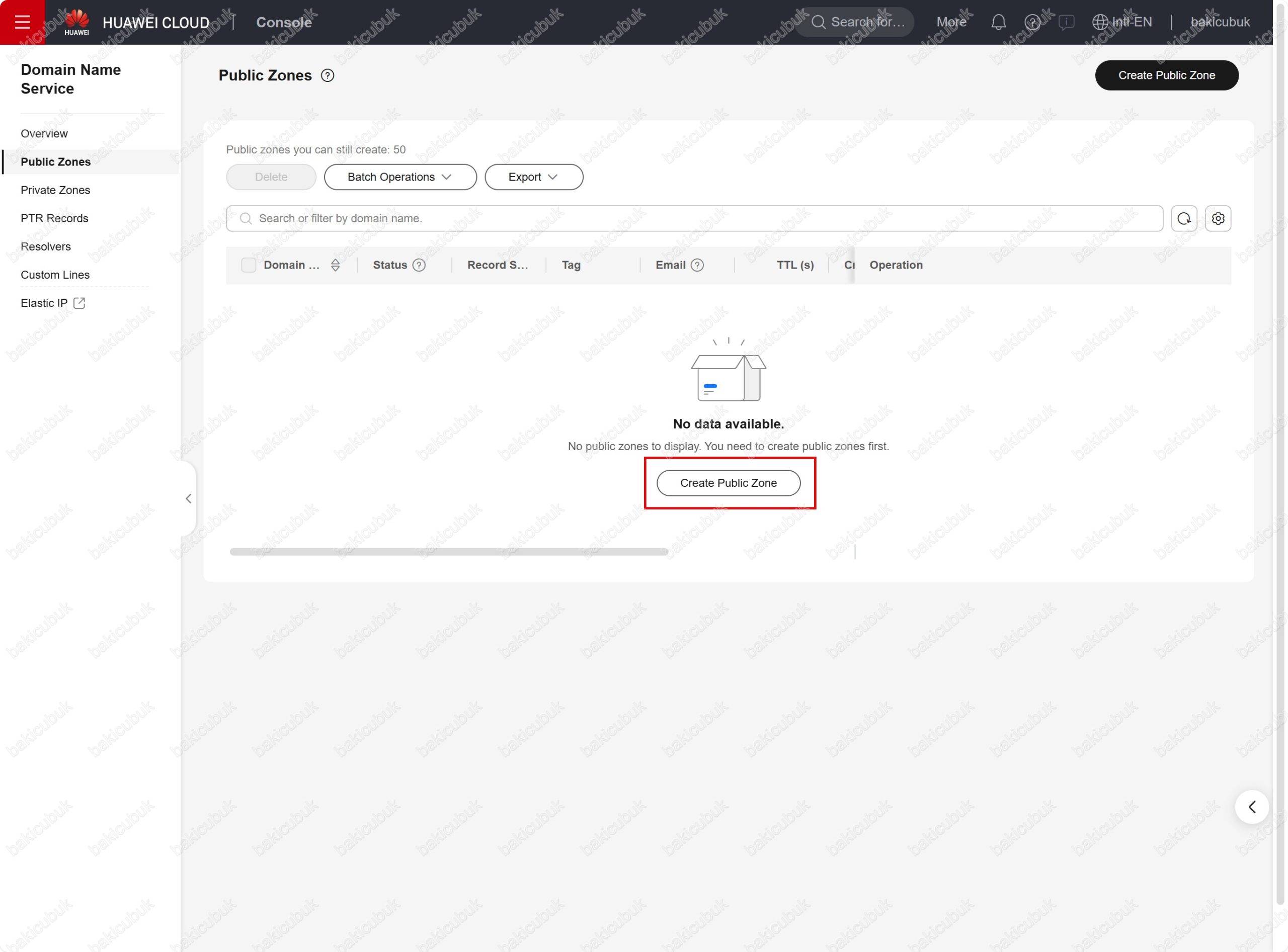The height and width of the screenshot is (952, 1288).
Task: Click the horizontal table scrollbar
Action: 449,552
